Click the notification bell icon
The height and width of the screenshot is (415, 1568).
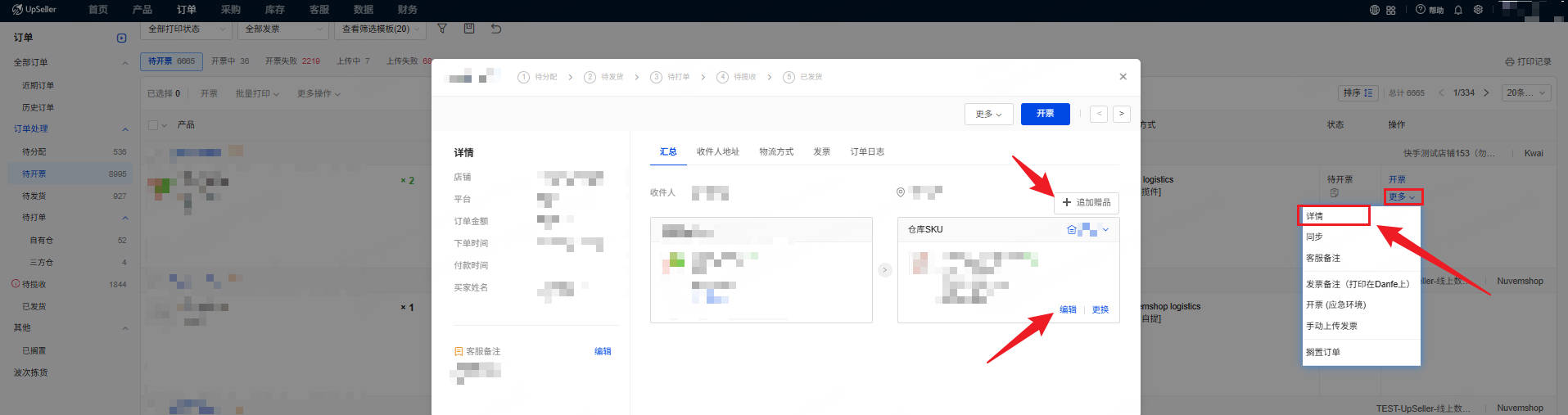[x=1458, y=10]
